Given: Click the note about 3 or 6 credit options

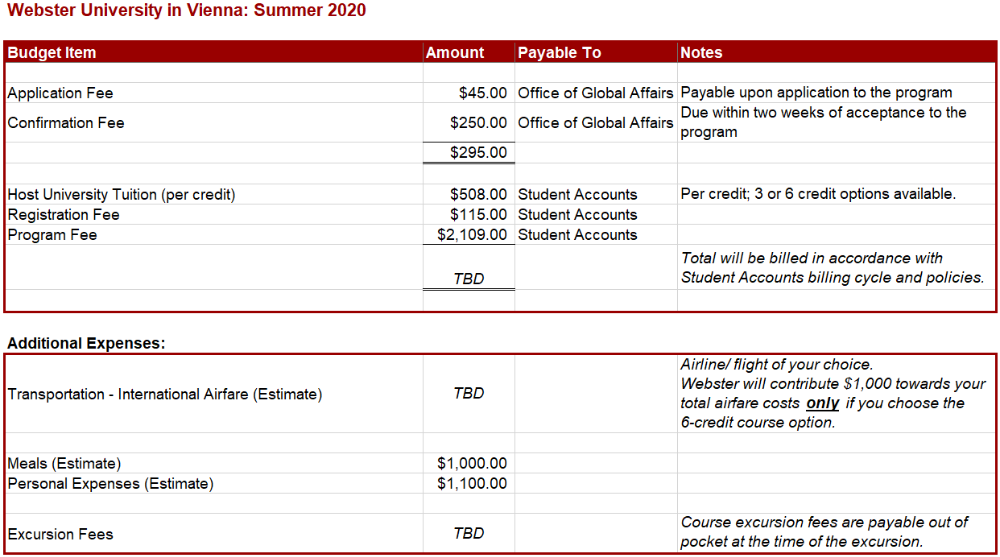Looking at the screenshot, I should point(818,194).
